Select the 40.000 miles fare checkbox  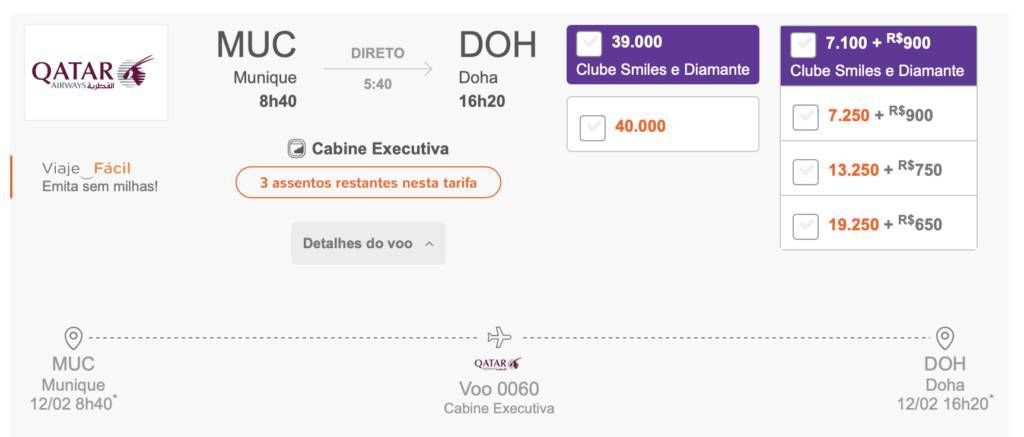point(592,127)
